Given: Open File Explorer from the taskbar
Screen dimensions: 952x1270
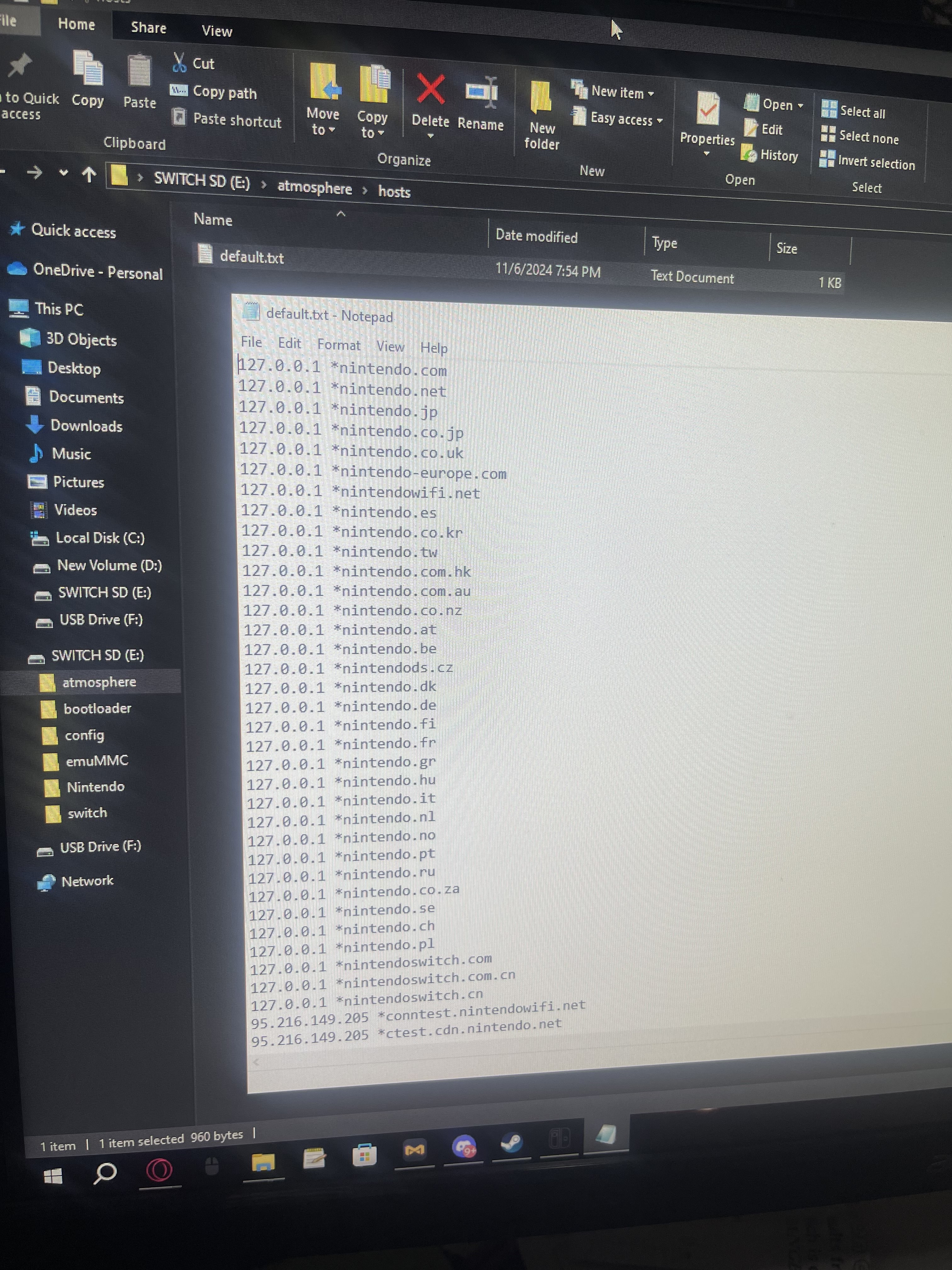Looking at the screenshot, I should point(263,1163).
